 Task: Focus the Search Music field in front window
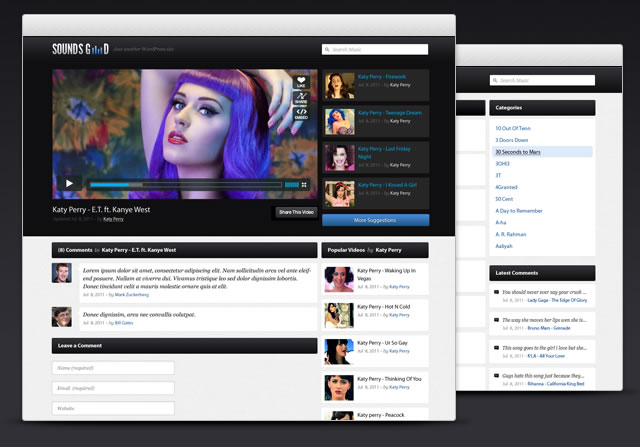tap(375, 49)
